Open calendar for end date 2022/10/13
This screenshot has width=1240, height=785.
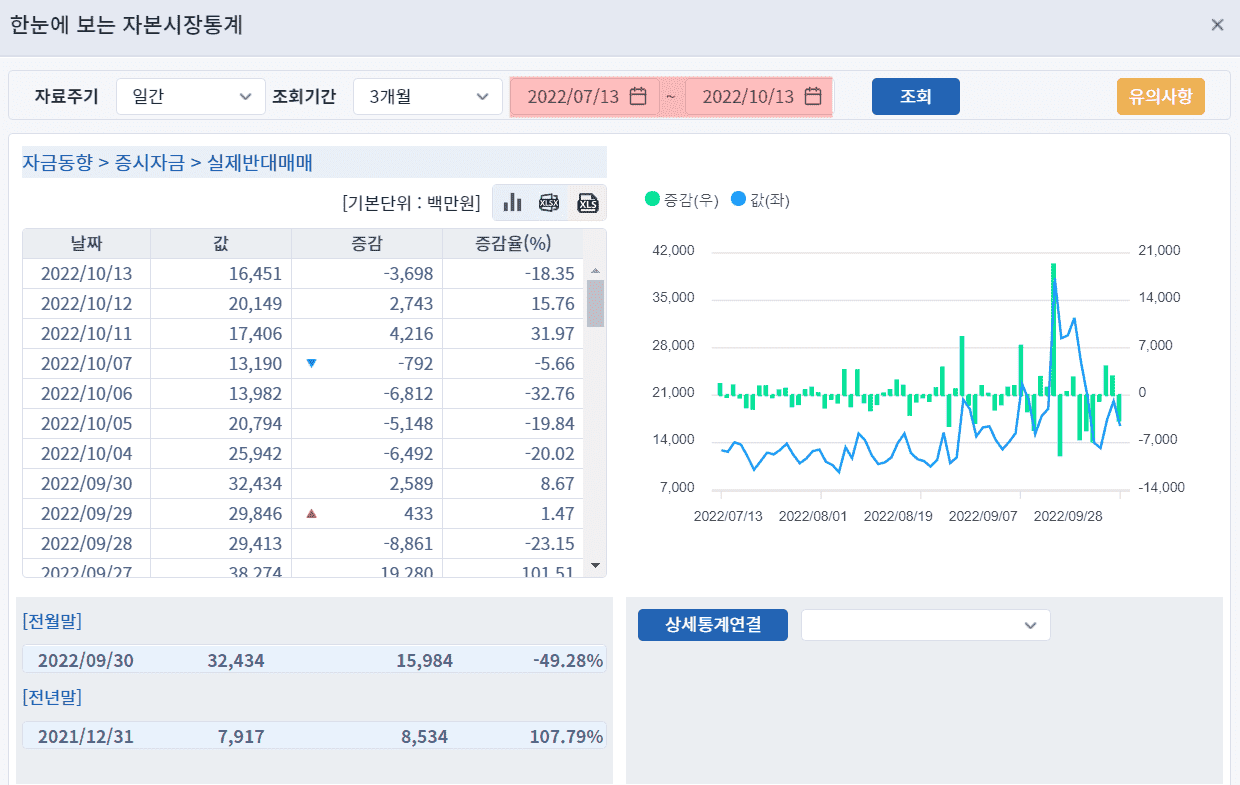tap(813, 97)
